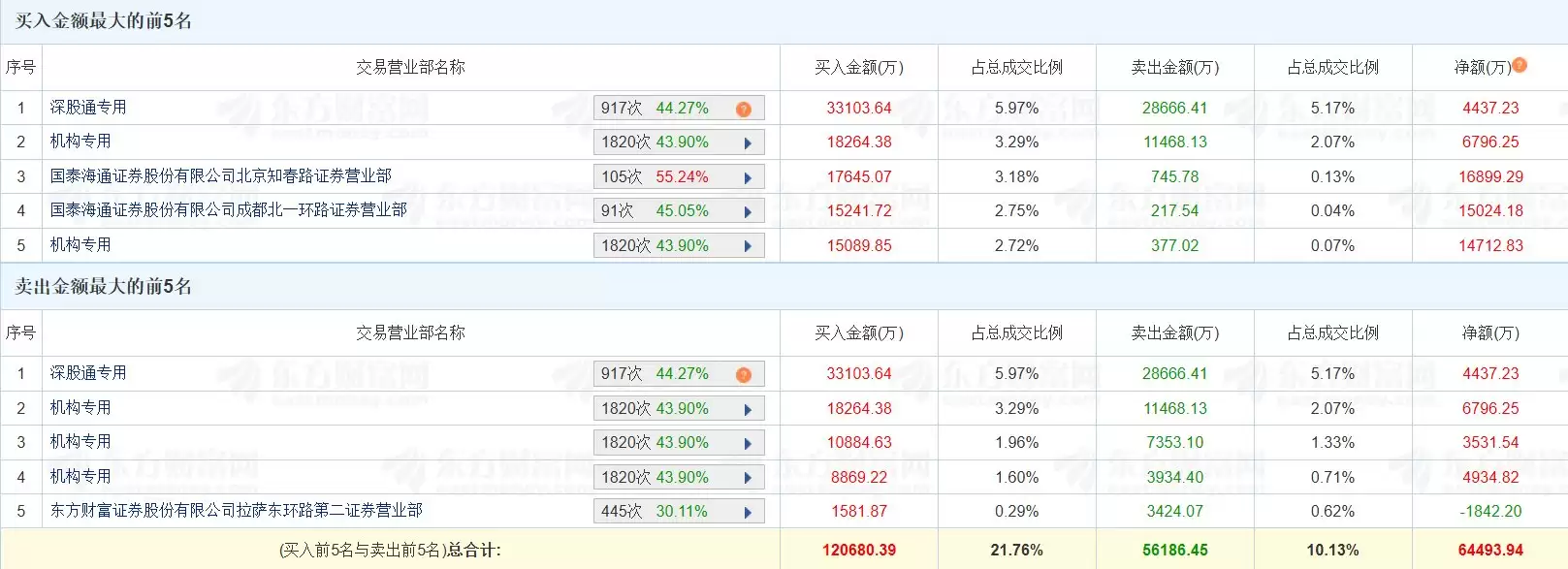Screen dimensions: 1568x569
Task: Select ratio cell 0.62%
Action: click(x=1332, y=511)
